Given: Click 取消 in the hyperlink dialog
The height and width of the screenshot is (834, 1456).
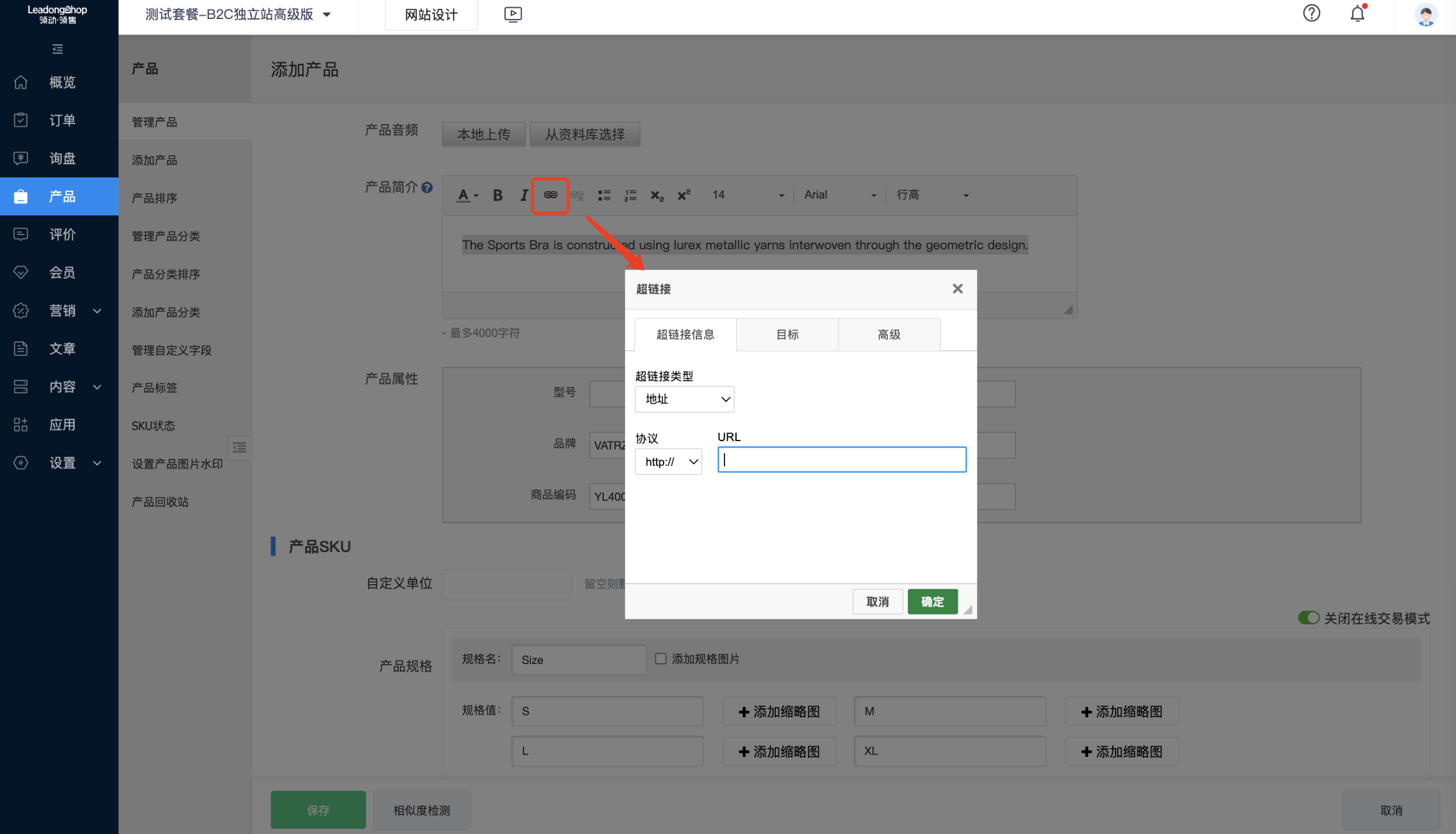Looking at the screenshot, I should click(877, 601).
